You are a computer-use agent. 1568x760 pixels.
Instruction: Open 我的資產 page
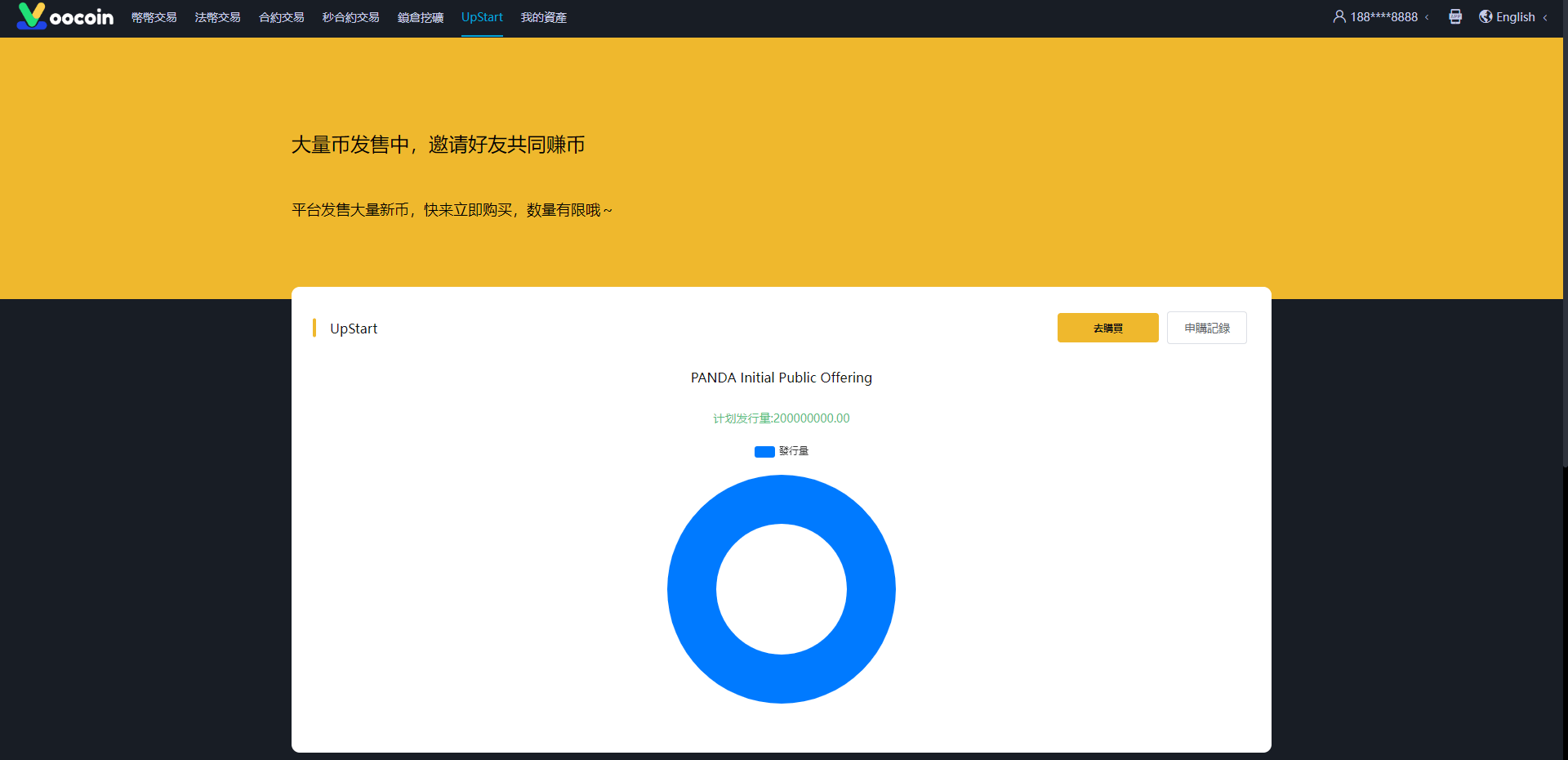point(543,17)
